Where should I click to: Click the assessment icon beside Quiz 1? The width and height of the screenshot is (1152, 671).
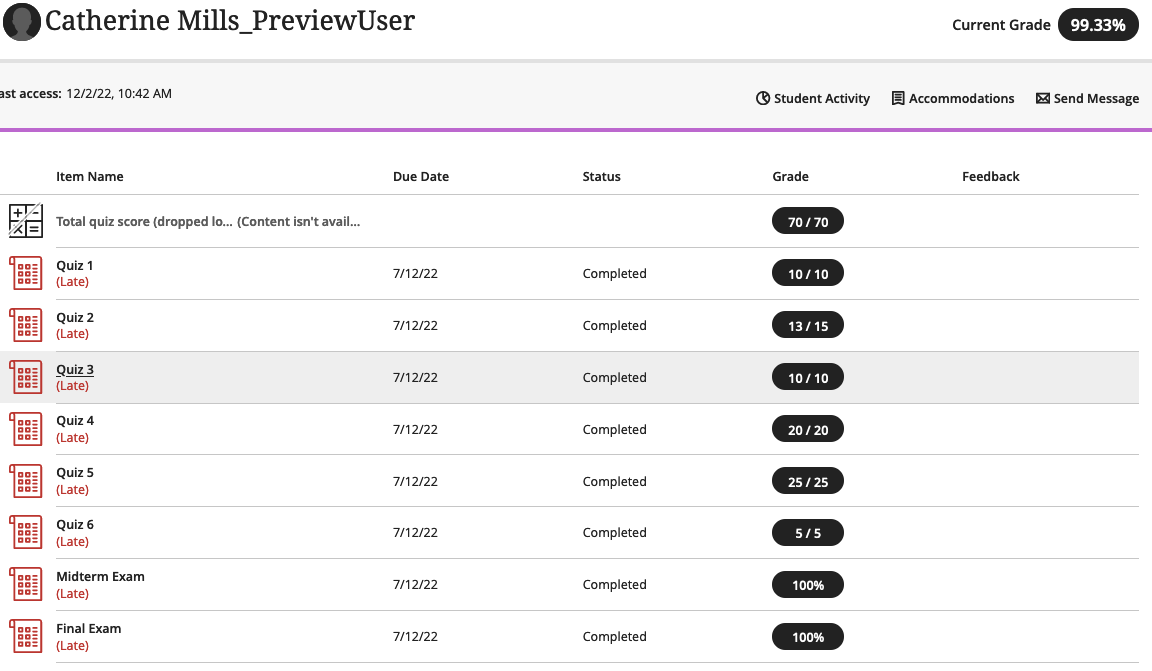(x=26, y=272)
